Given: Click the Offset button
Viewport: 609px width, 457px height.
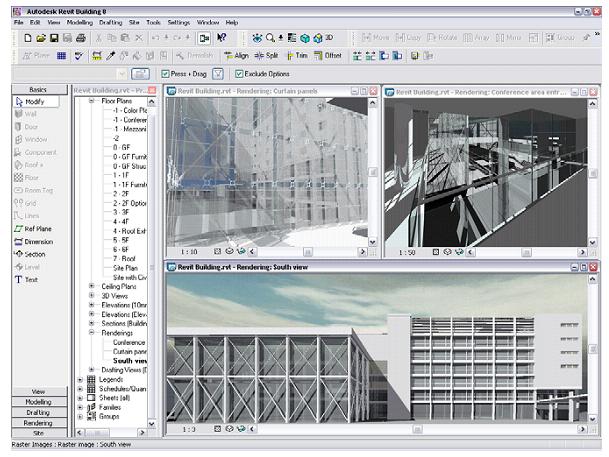Looking at the screenshot, I should (327, 55).
